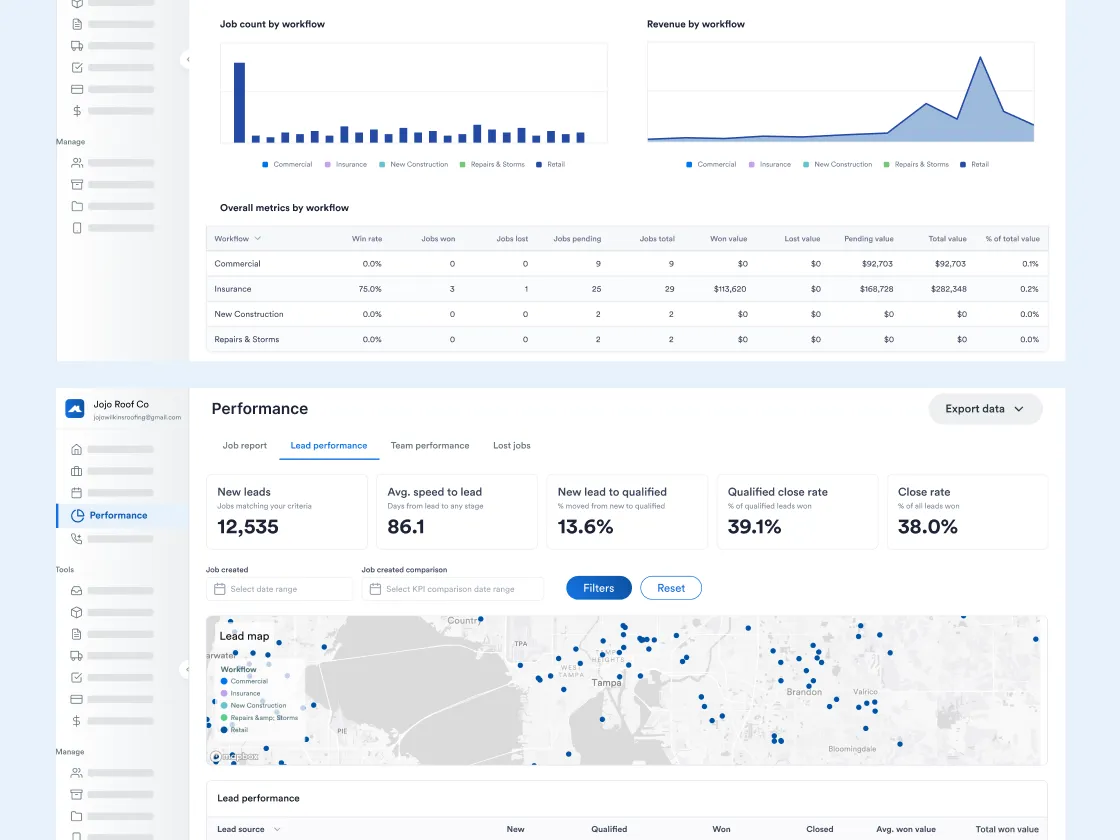Open the truck icon in the Job count panel sidebar
Viewport: 1120px width, 840px height.
point(77,46)
